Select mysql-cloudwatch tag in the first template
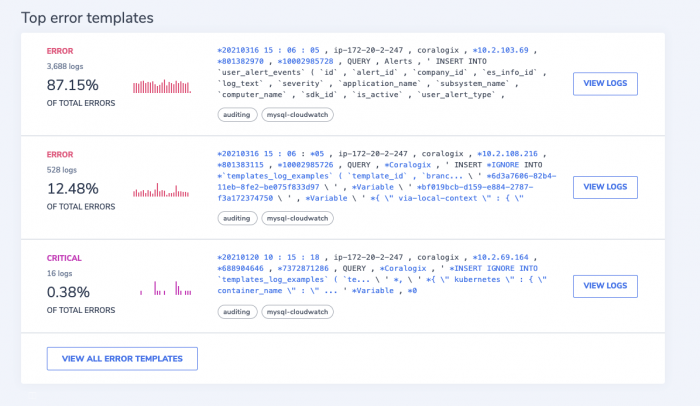This screenshot has width=700, height=406. [x=297, y=115]
